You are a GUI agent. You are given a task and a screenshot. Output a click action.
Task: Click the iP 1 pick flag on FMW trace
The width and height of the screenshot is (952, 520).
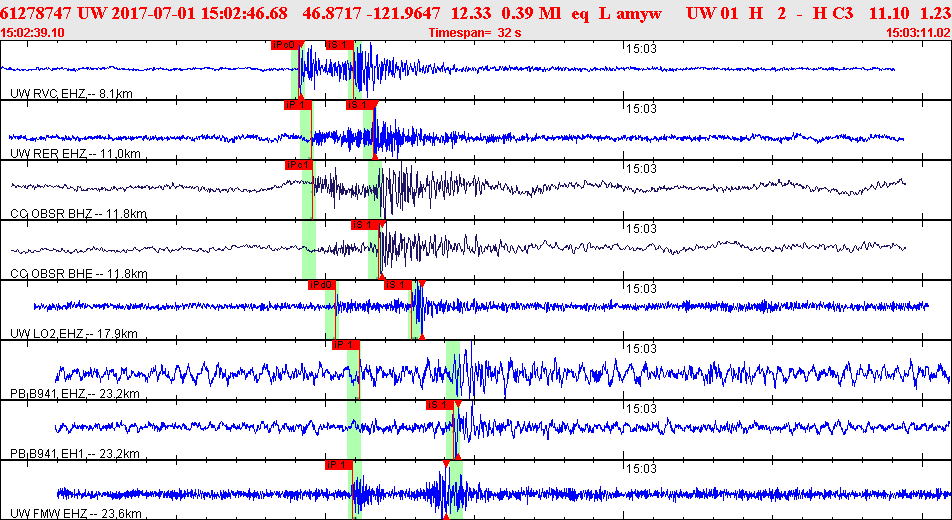pos(339,465)
